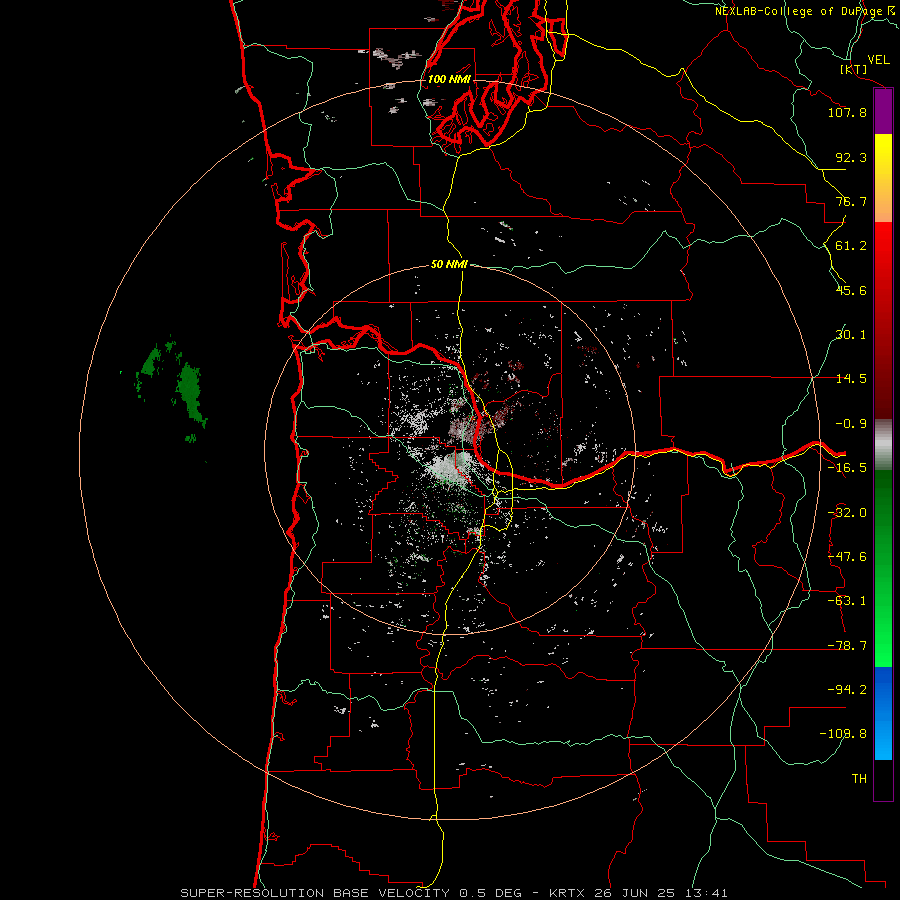The height and width of the screenshot is (900, 900).
Task: Click the gray echo cluster near the radar site
Action: [x=451, y=468]
